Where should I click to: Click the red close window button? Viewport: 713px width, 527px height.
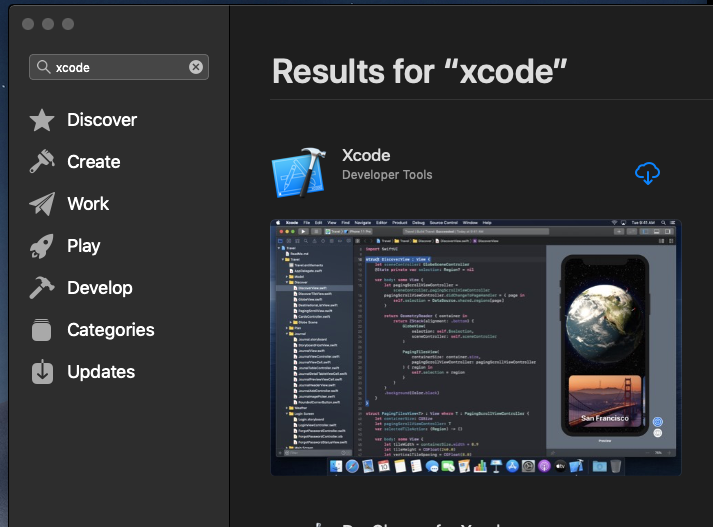28,24
